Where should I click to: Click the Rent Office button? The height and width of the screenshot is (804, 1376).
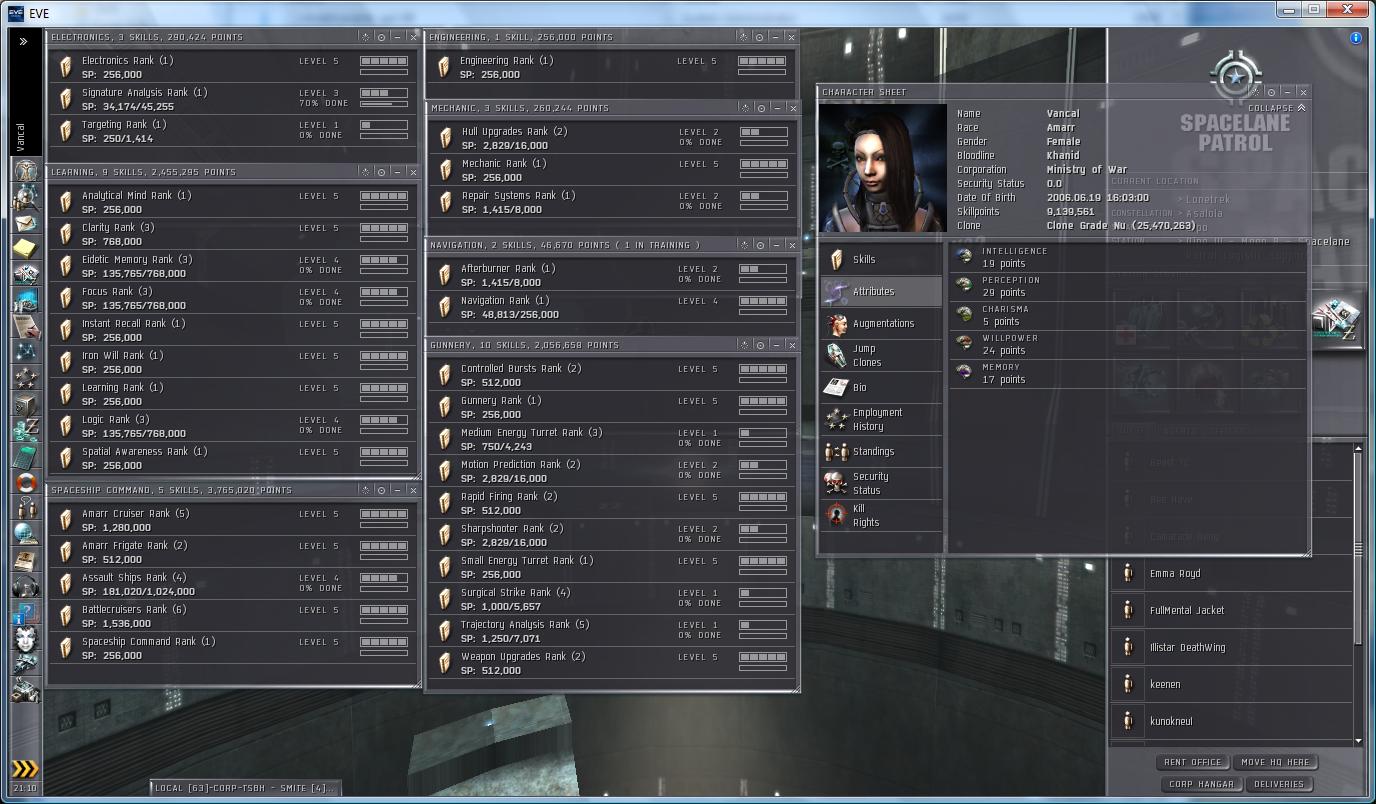coord(1193,762)
